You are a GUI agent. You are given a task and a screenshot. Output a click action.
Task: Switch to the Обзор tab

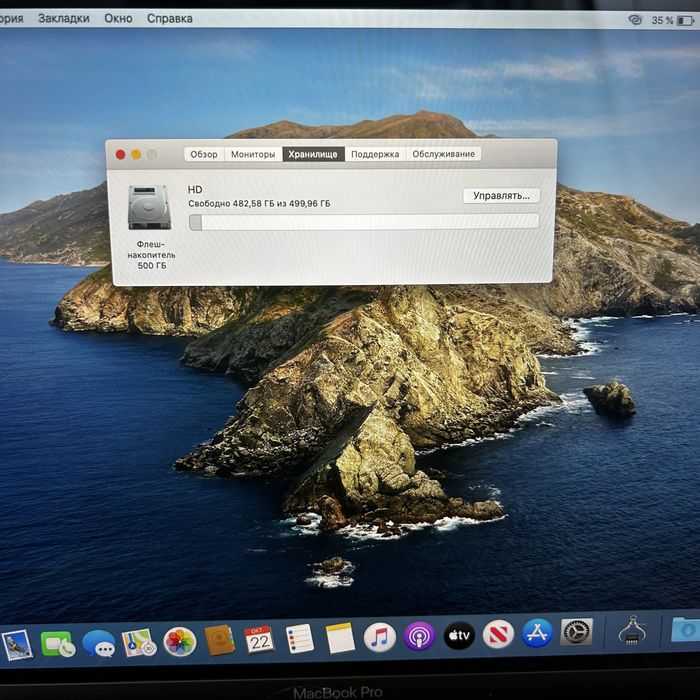[204, 154]
